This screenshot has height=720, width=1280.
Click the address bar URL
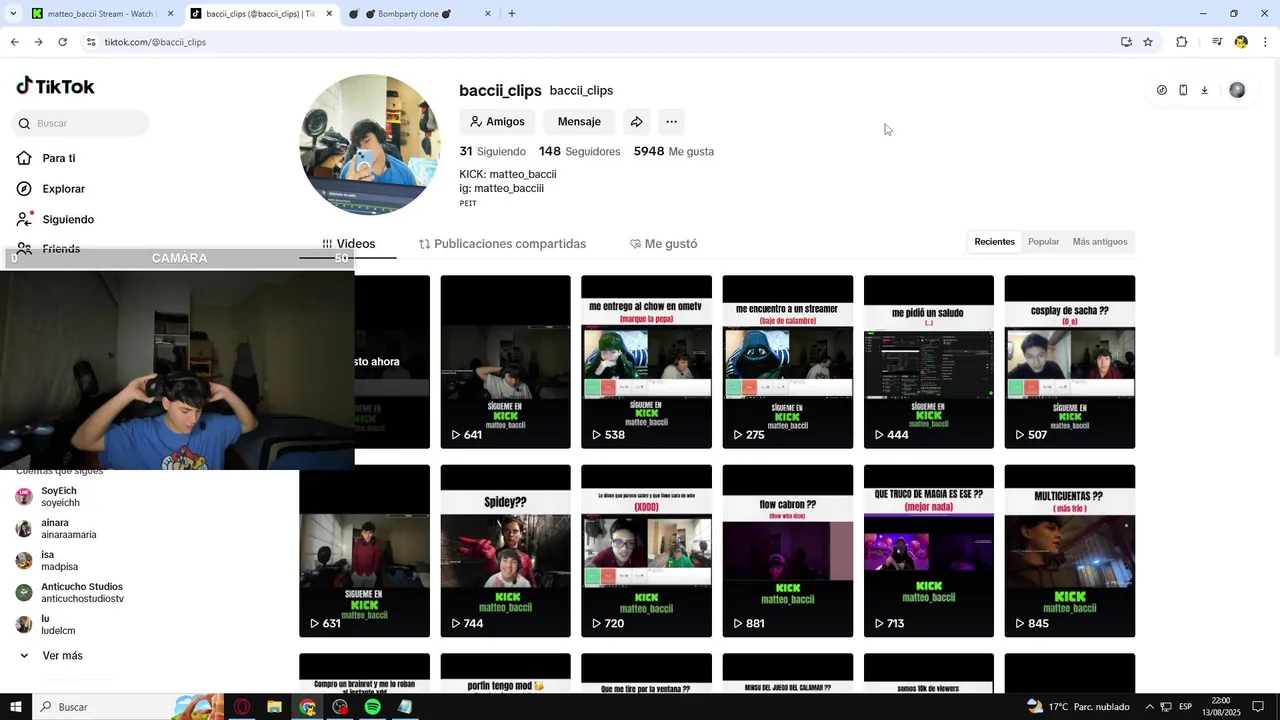click(x=155, y=42)
